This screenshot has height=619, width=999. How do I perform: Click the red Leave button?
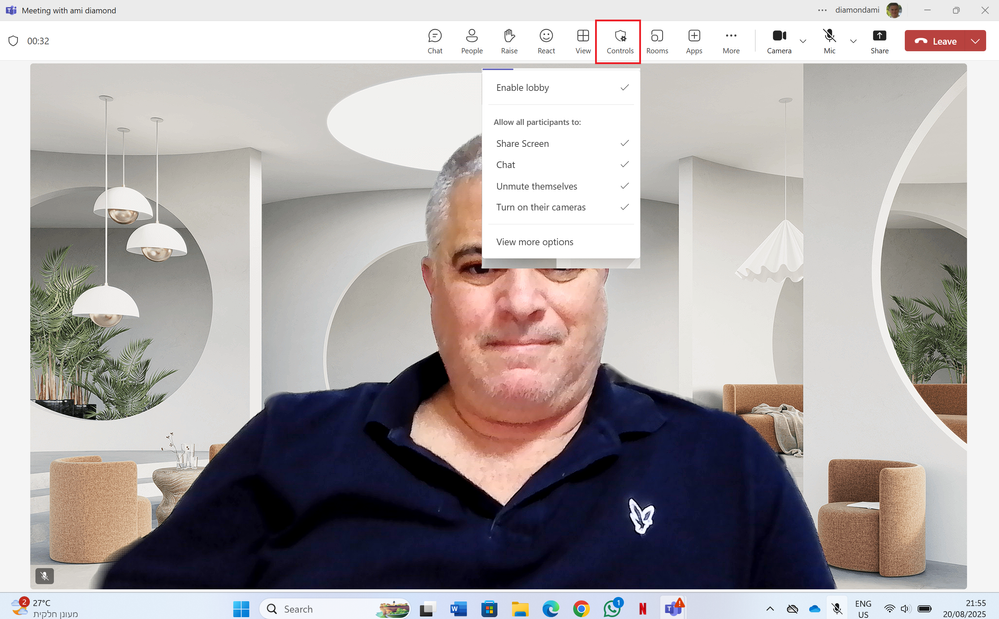click(935, 41)
